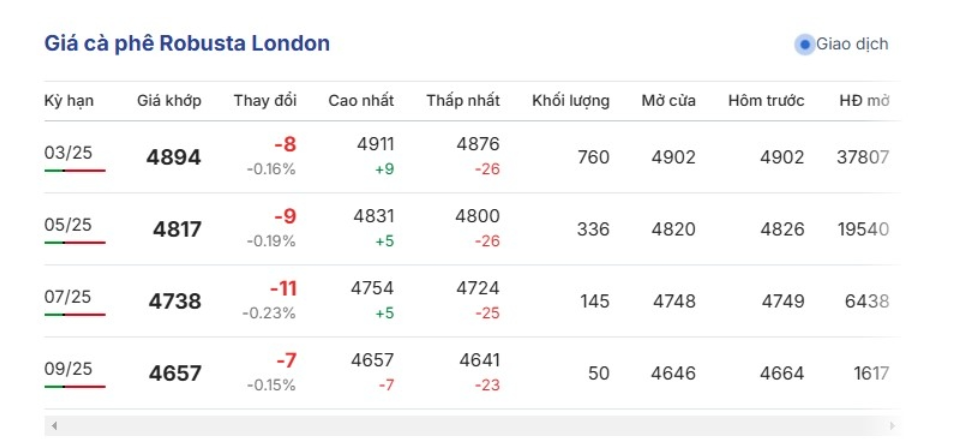Click the left scroll arrow below the table
Viewport: 957px width, 439px height.
54,426
